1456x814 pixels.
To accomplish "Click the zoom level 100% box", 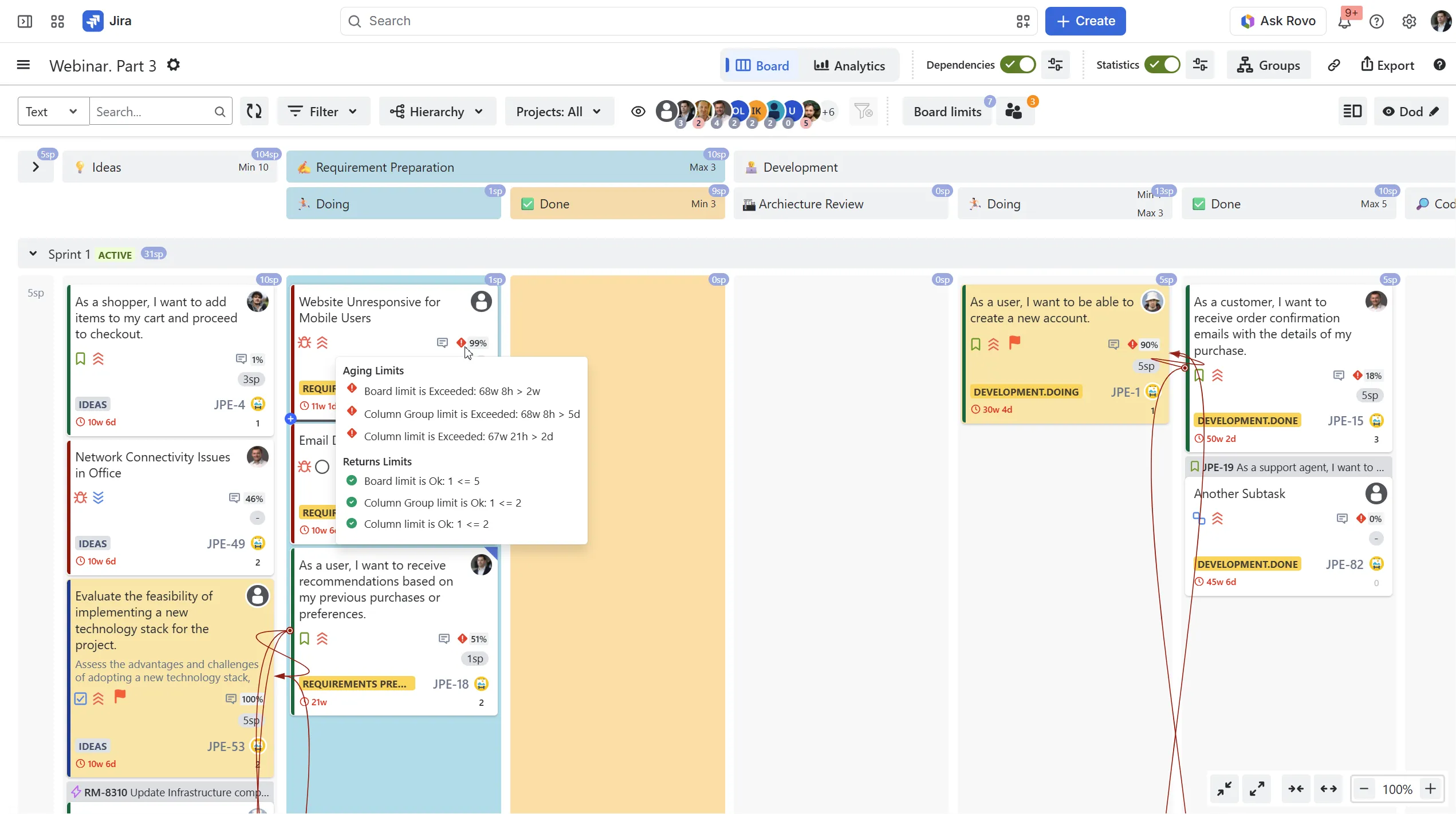I will (1397, 789).
